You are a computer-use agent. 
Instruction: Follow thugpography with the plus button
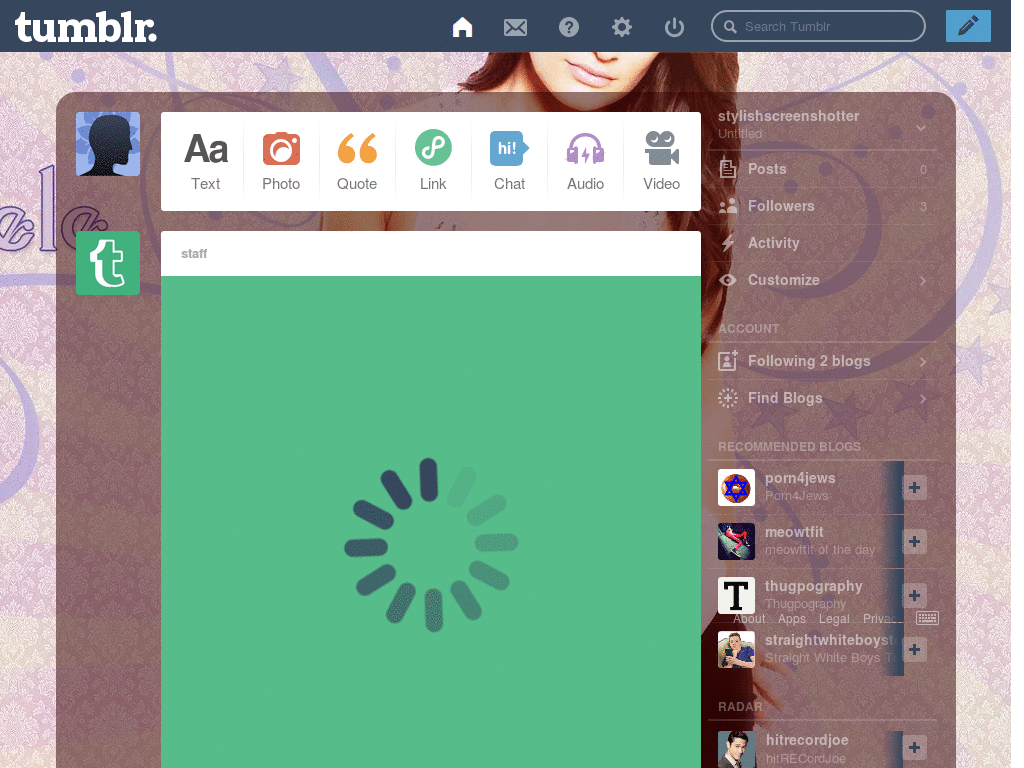point(914,596)
